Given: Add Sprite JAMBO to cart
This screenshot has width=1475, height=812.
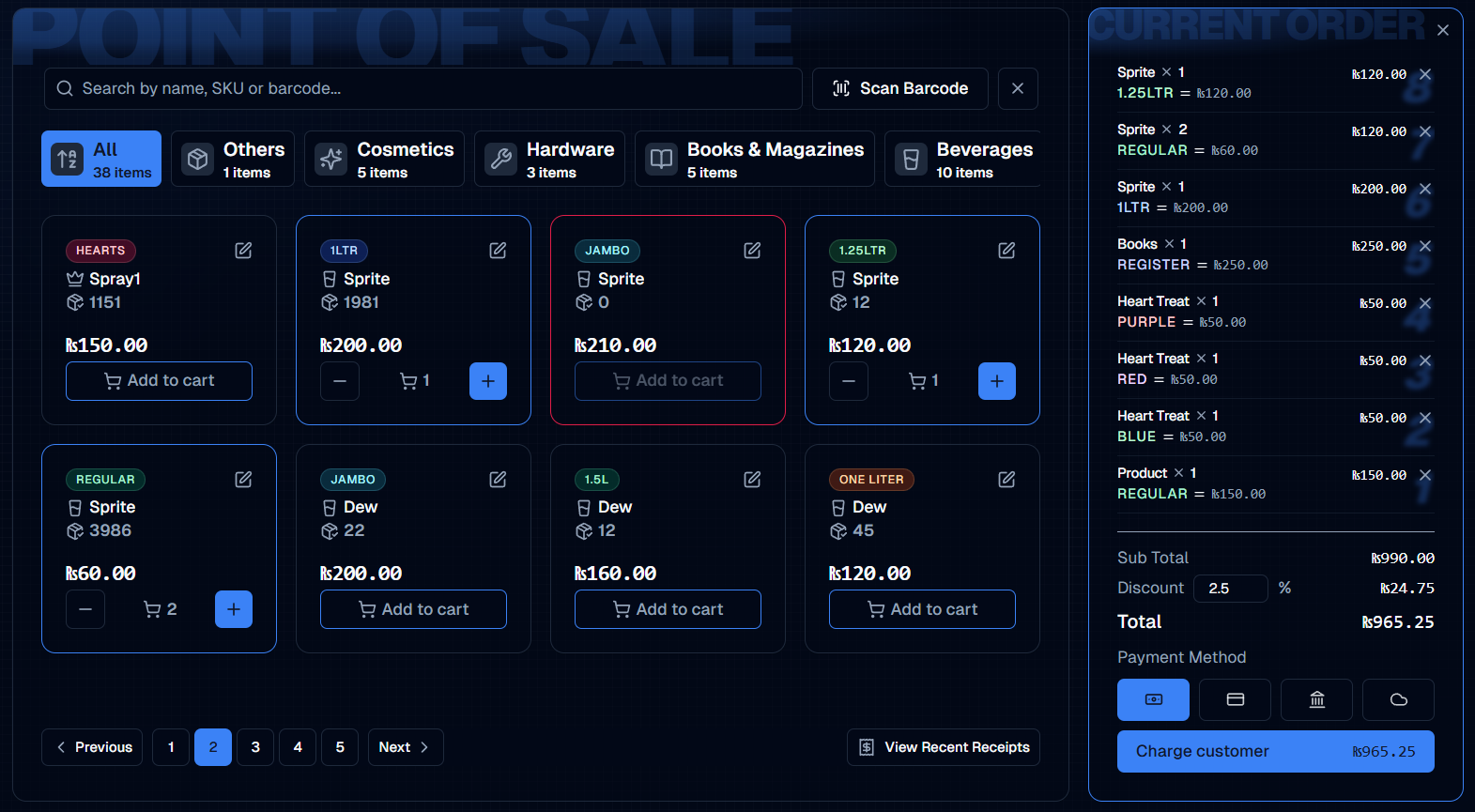Looking at the screenshot, I should click(x=668, y=381).
